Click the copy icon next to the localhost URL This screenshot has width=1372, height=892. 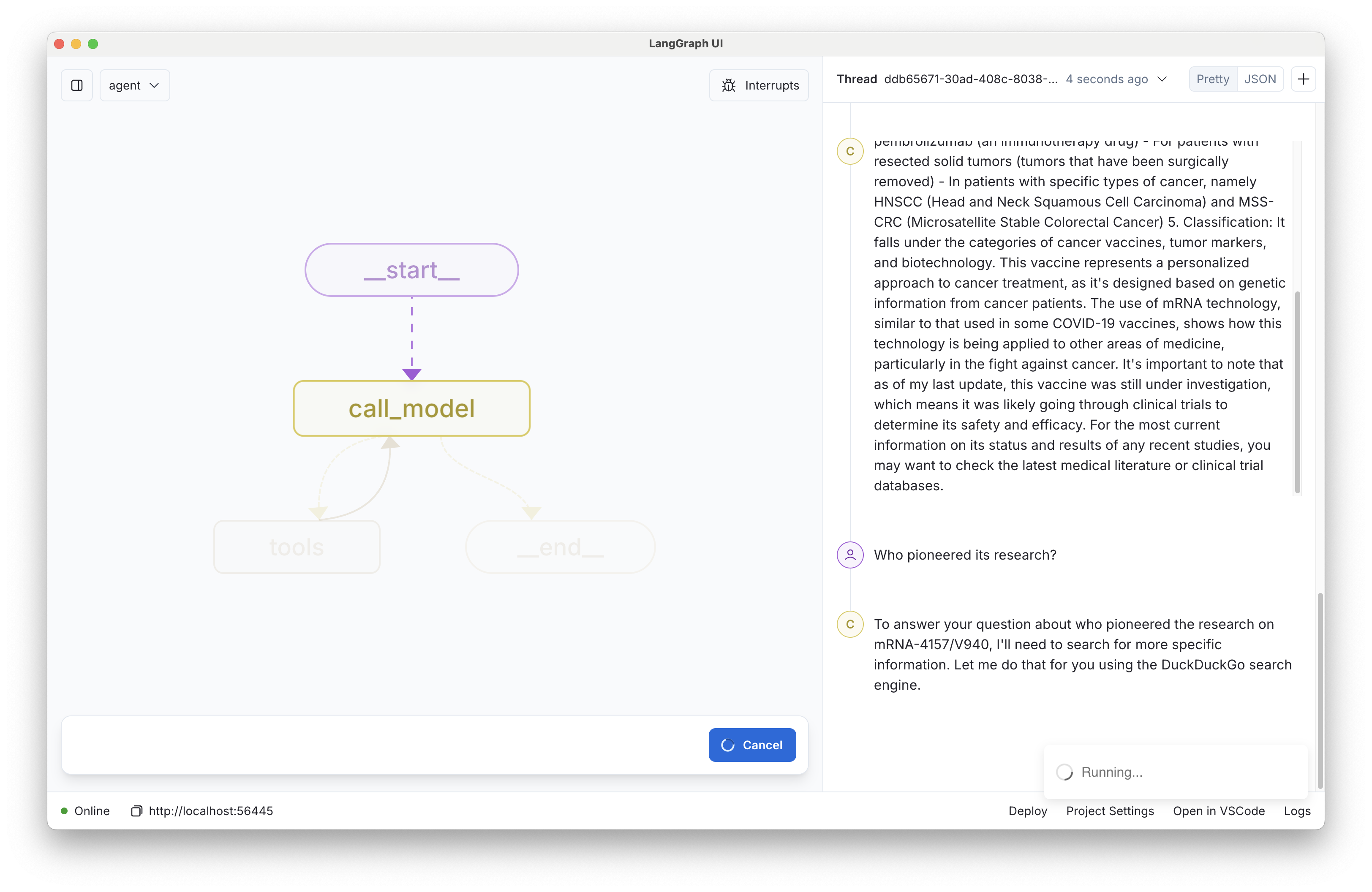click(x=136, y=811)
